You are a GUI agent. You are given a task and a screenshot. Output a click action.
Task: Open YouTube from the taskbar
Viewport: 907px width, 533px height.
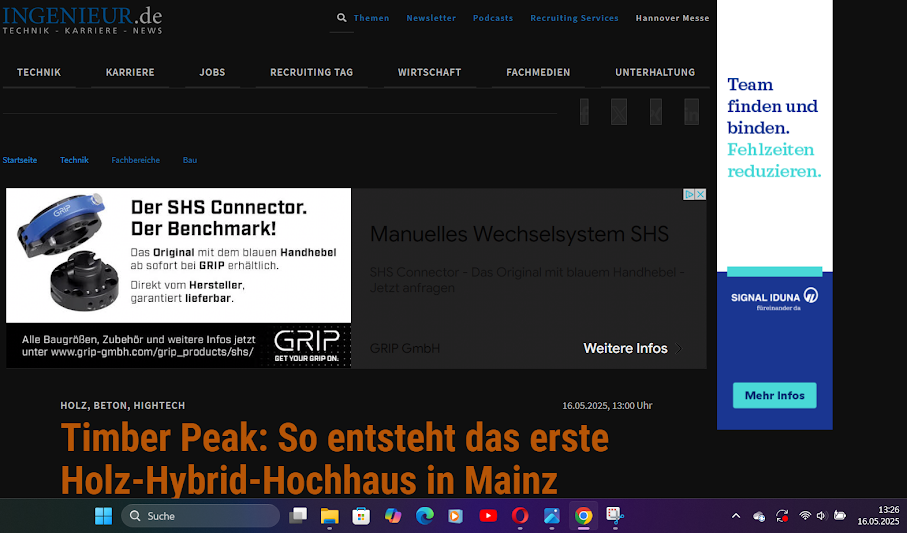point(488,516)
